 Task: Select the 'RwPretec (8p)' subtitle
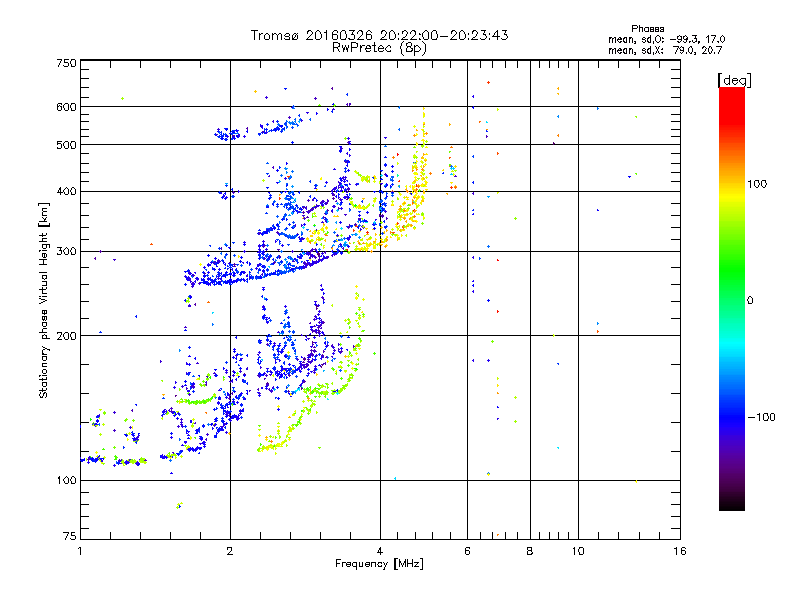coord(379,48)
